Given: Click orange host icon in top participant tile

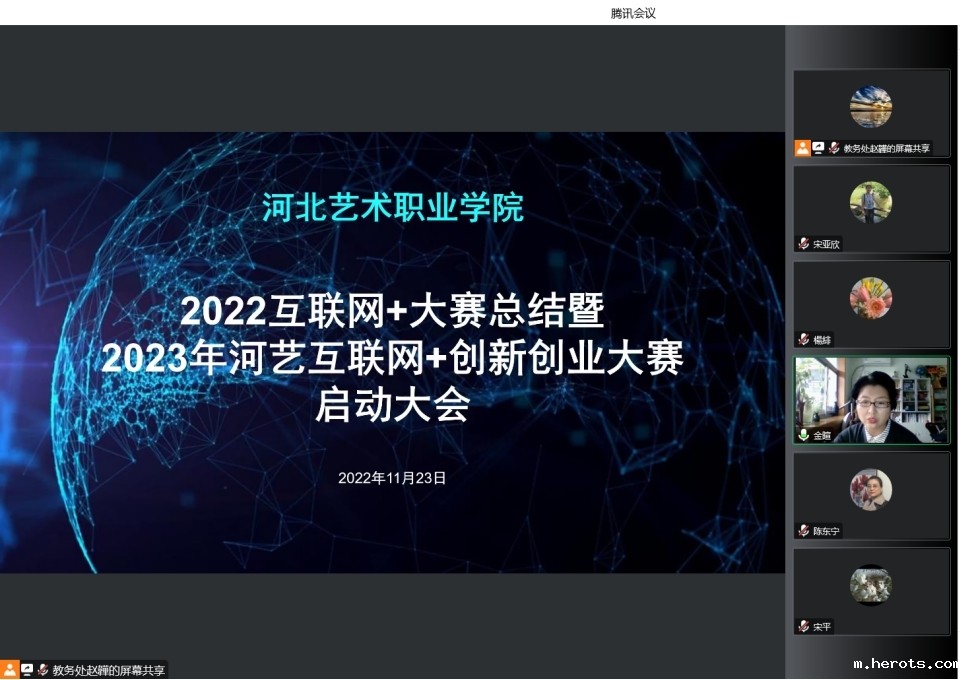Looking at the screenshot, I should click(802, 148).
